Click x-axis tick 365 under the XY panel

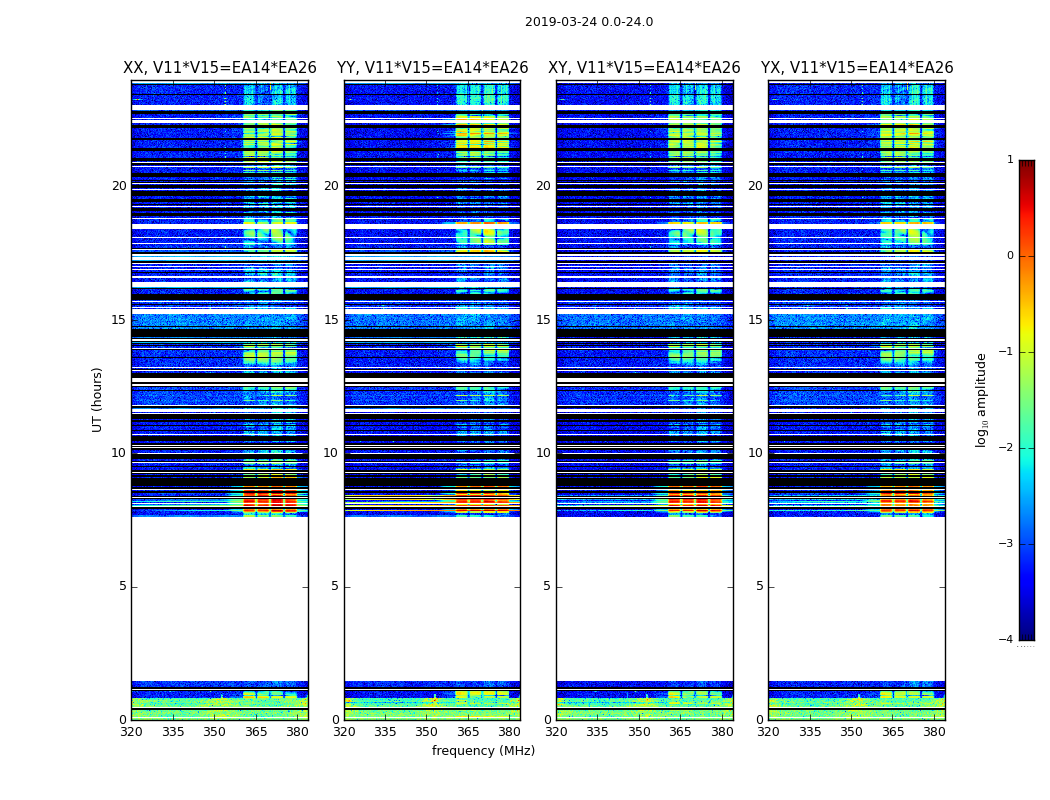(680, 731)
